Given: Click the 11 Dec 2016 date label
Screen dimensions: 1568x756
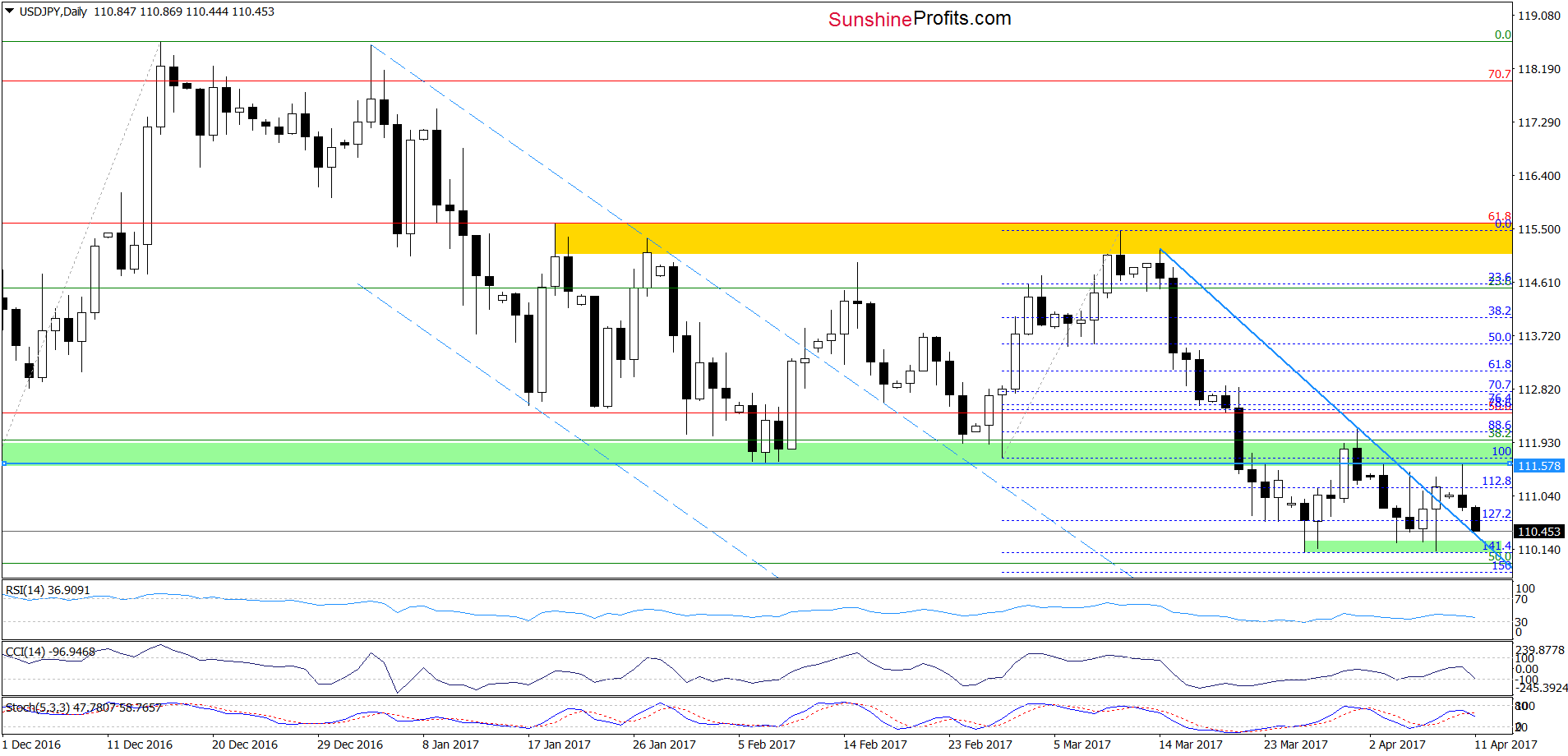Looking at the screenshot, I should coord(140,744).
